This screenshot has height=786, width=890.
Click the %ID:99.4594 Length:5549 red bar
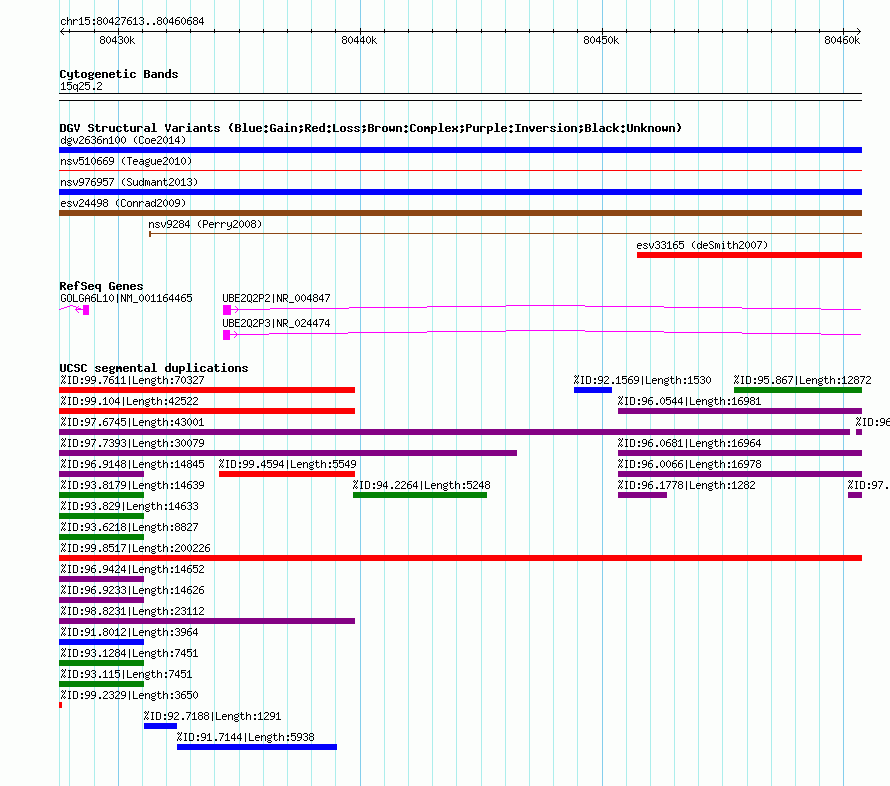[x=287, y=474]
